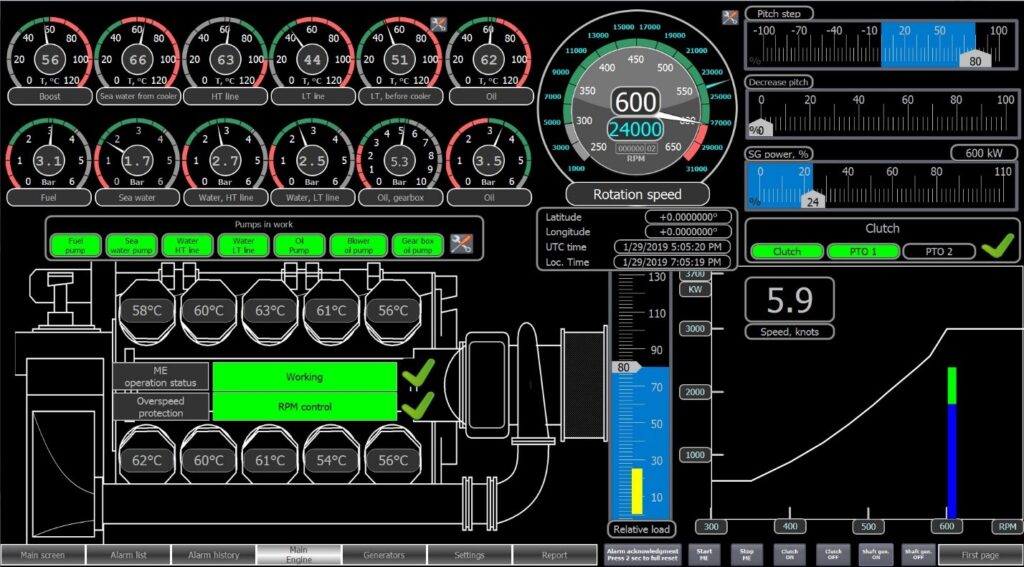Switch to the Alarm list tab
The width and height of the screenshot is (1024, 567).
[127, 555]
